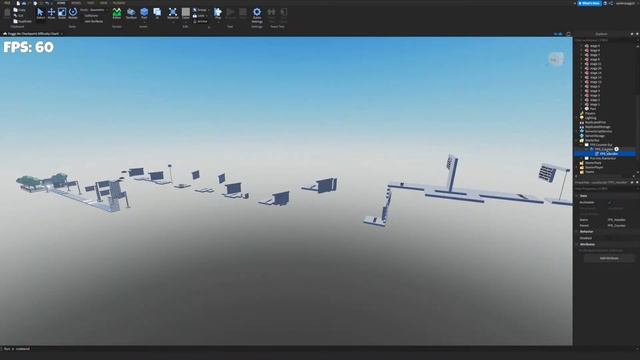Open the Material Manager
The width and height of the screenshot is (640, 360).
(173, 13)
